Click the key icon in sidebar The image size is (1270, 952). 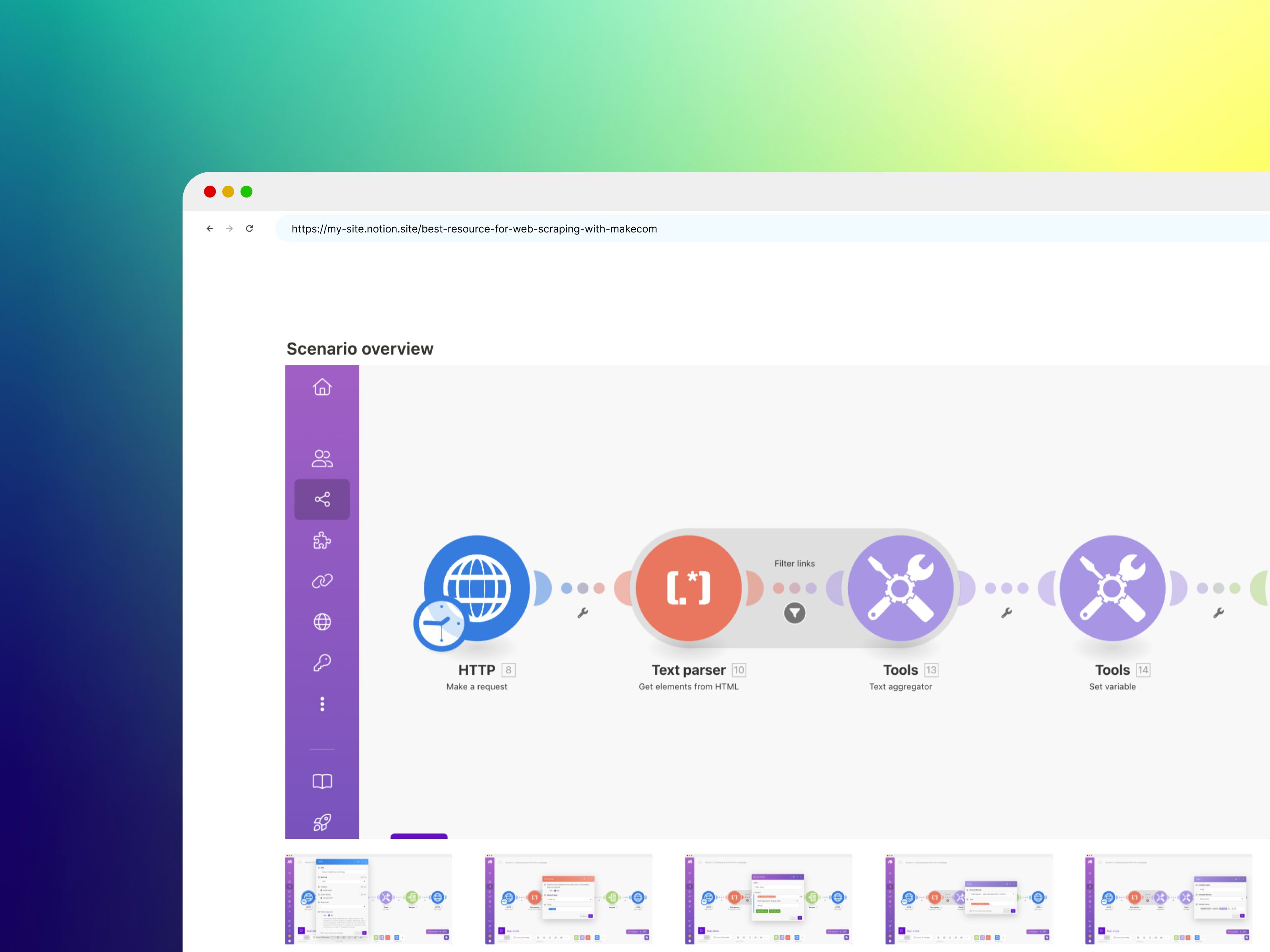[x=322, y=663]
